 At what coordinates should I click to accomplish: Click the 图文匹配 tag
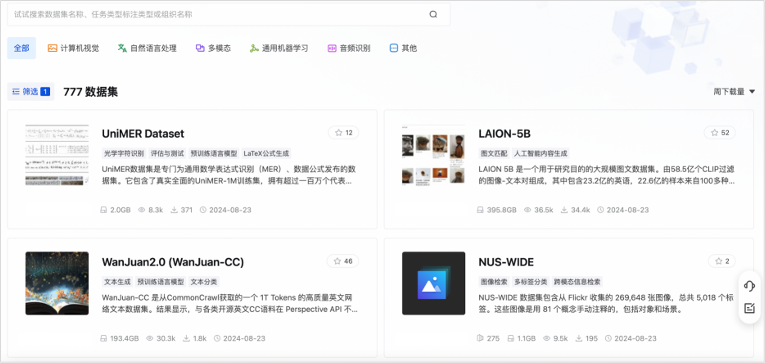click(x=494, y=153)
